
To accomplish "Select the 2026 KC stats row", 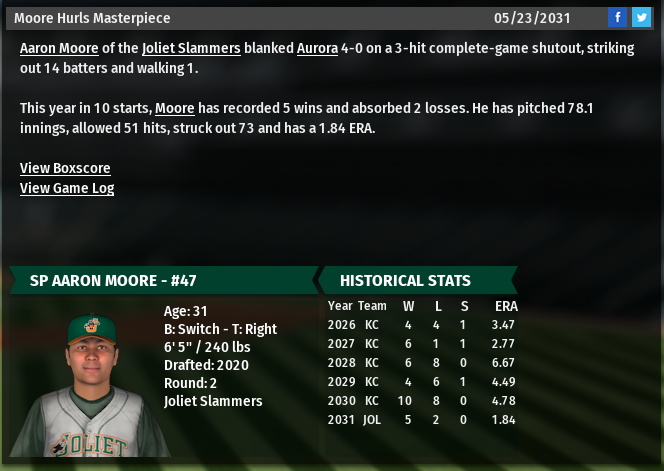I will (422, 325).
